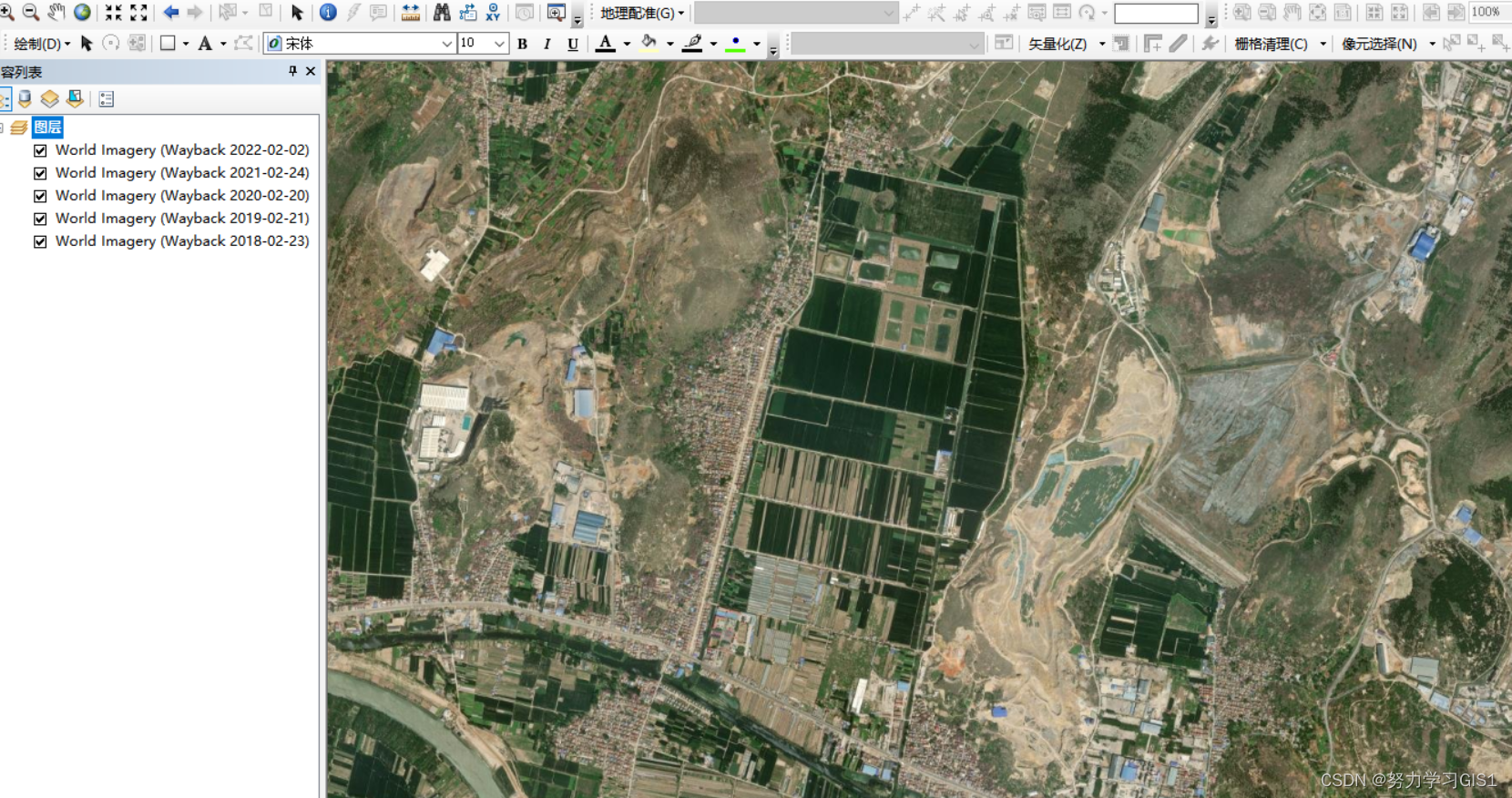Apply the marker color green swatch
The image size is (1512, 798).
pos(735,43)
